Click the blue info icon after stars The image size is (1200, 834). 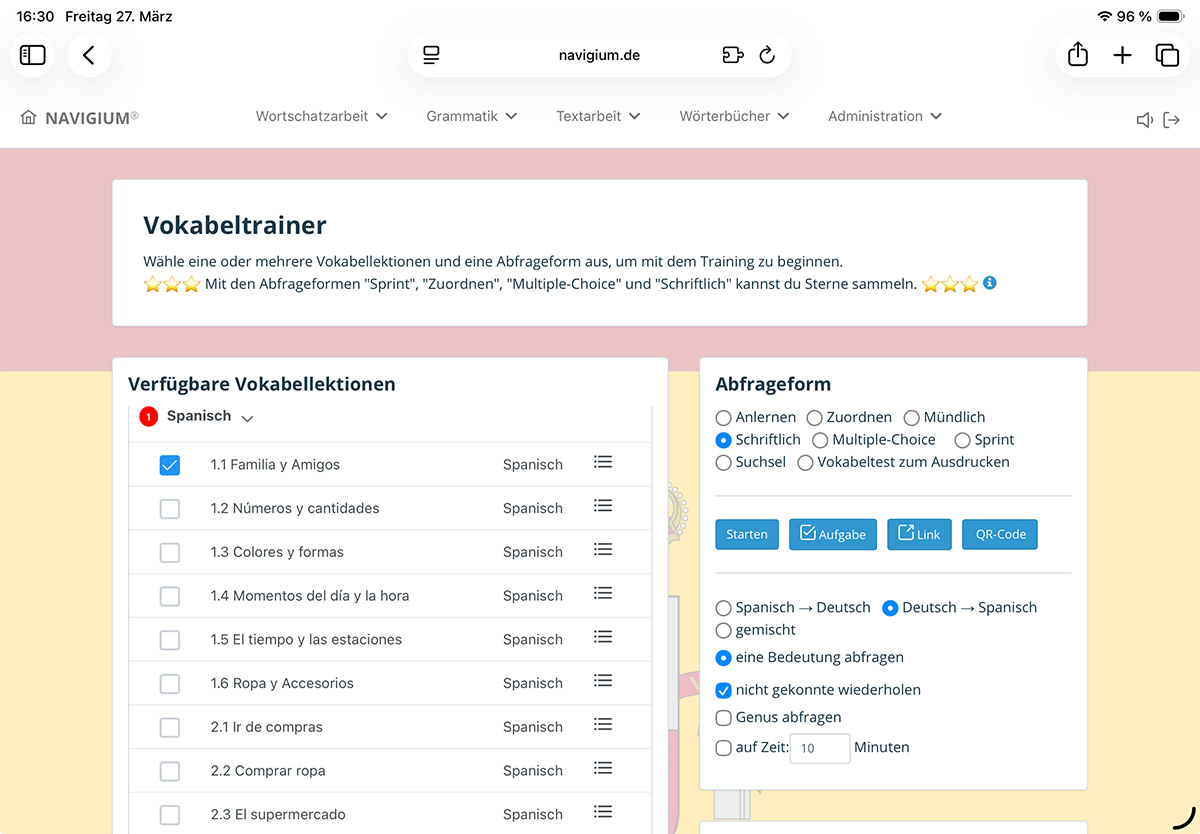click(x=990, y=283)
